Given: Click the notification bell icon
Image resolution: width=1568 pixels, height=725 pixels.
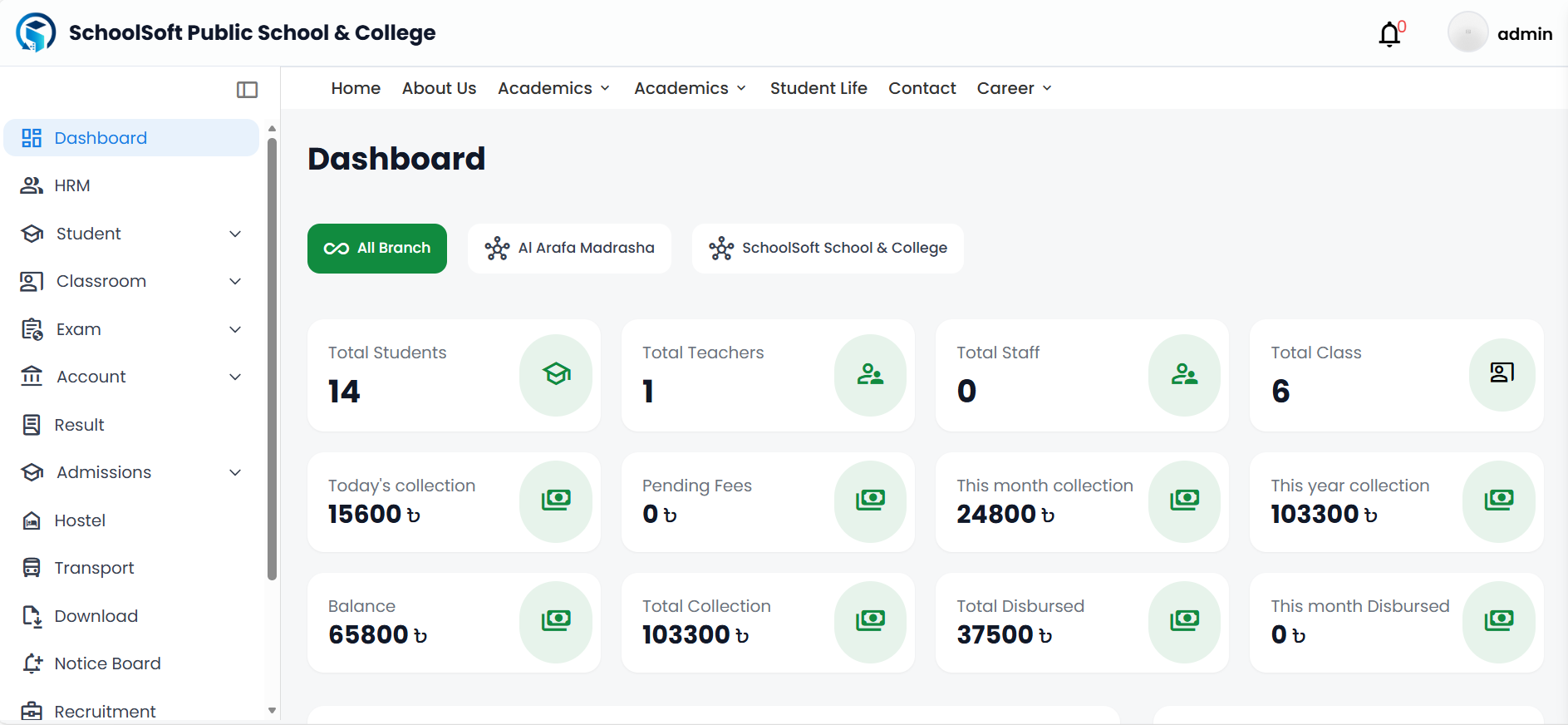Looking at the screenshot, I should 1389,34.
